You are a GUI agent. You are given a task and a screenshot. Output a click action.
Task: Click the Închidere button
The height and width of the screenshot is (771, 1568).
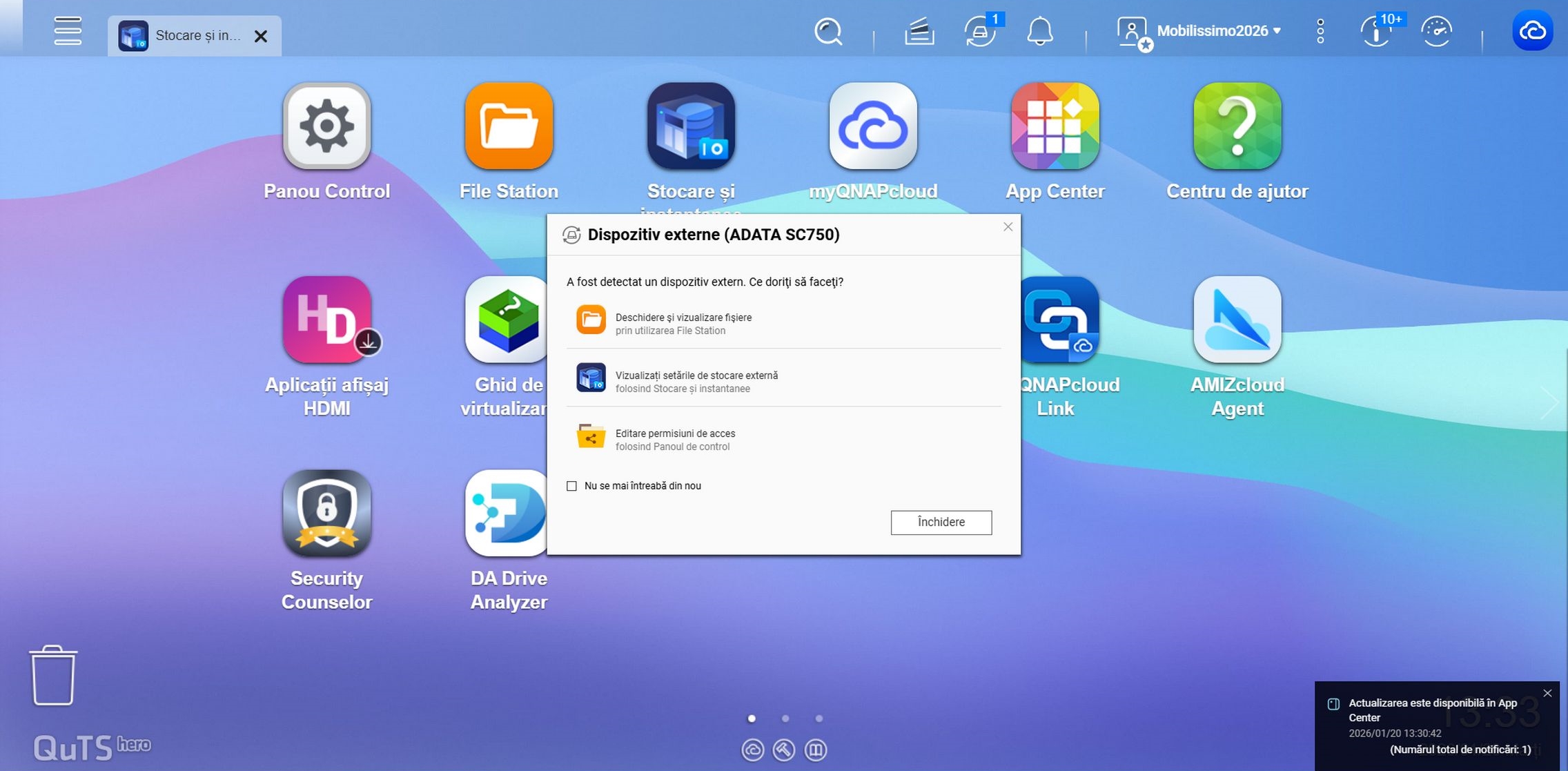point(941,522)
